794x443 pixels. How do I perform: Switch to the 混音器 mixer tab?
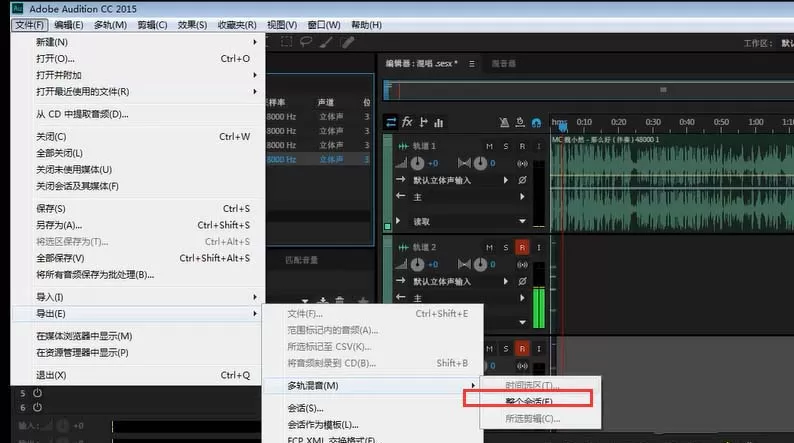[503, 64]
